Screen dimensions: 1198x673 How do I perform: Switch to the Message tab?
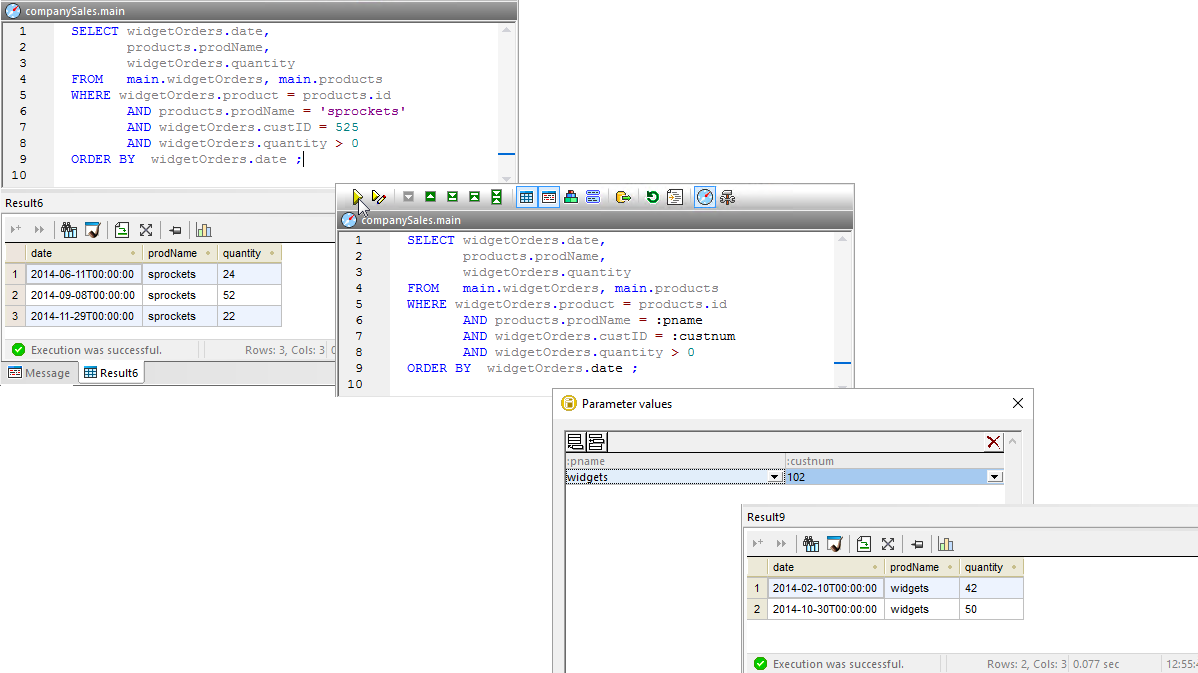click(x=39, y=373)
